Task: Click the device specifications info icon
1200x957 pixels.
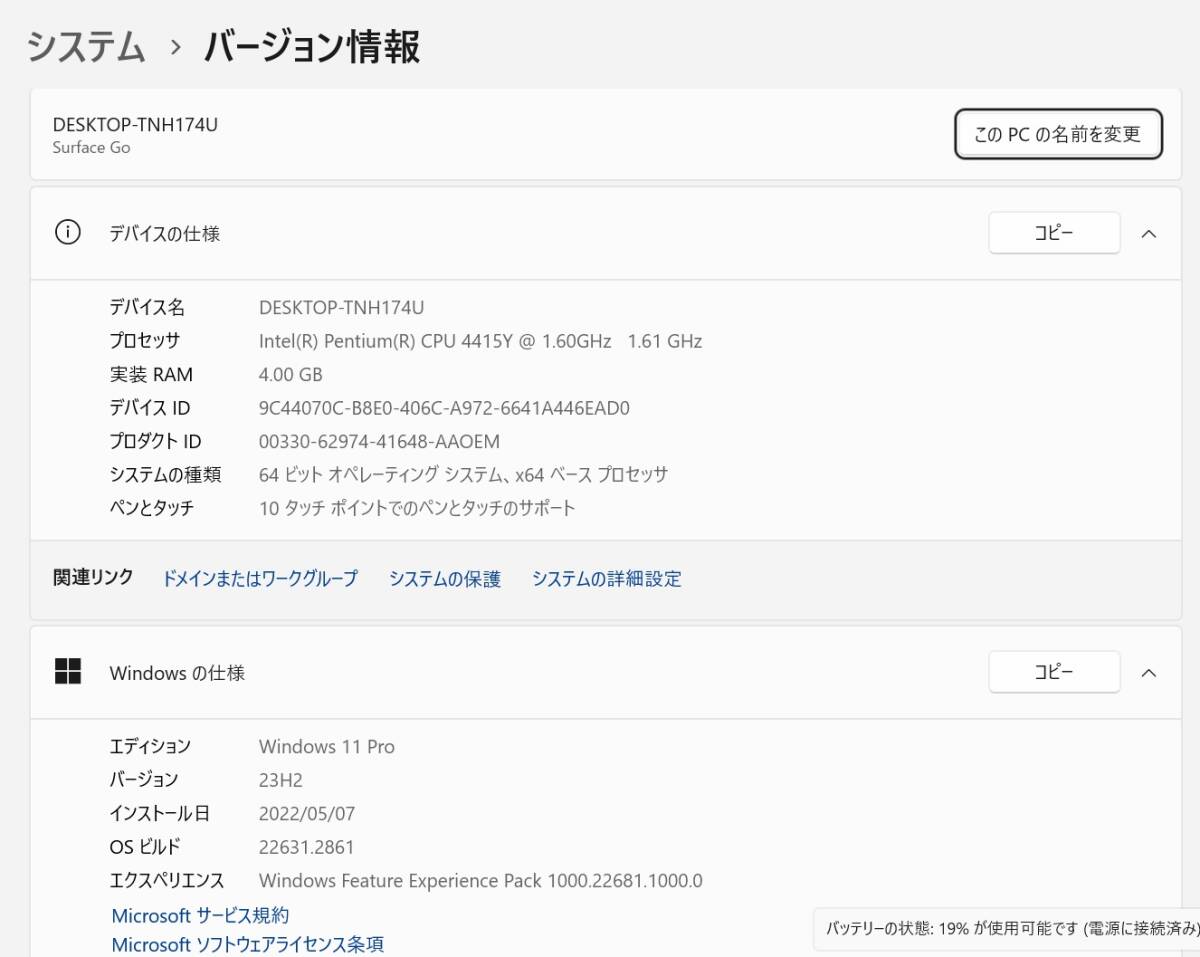Action: 67,233
